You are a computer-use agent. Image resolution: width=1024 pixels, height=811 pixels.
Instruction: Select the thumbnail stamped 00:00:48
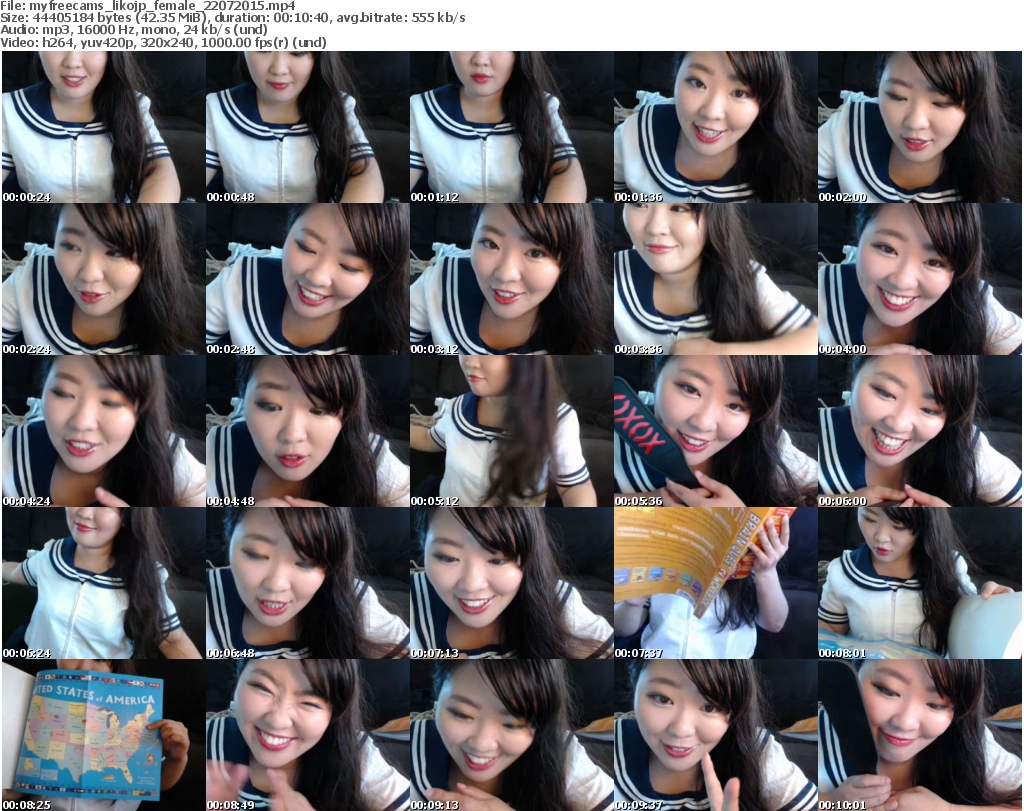click(308, 127)
